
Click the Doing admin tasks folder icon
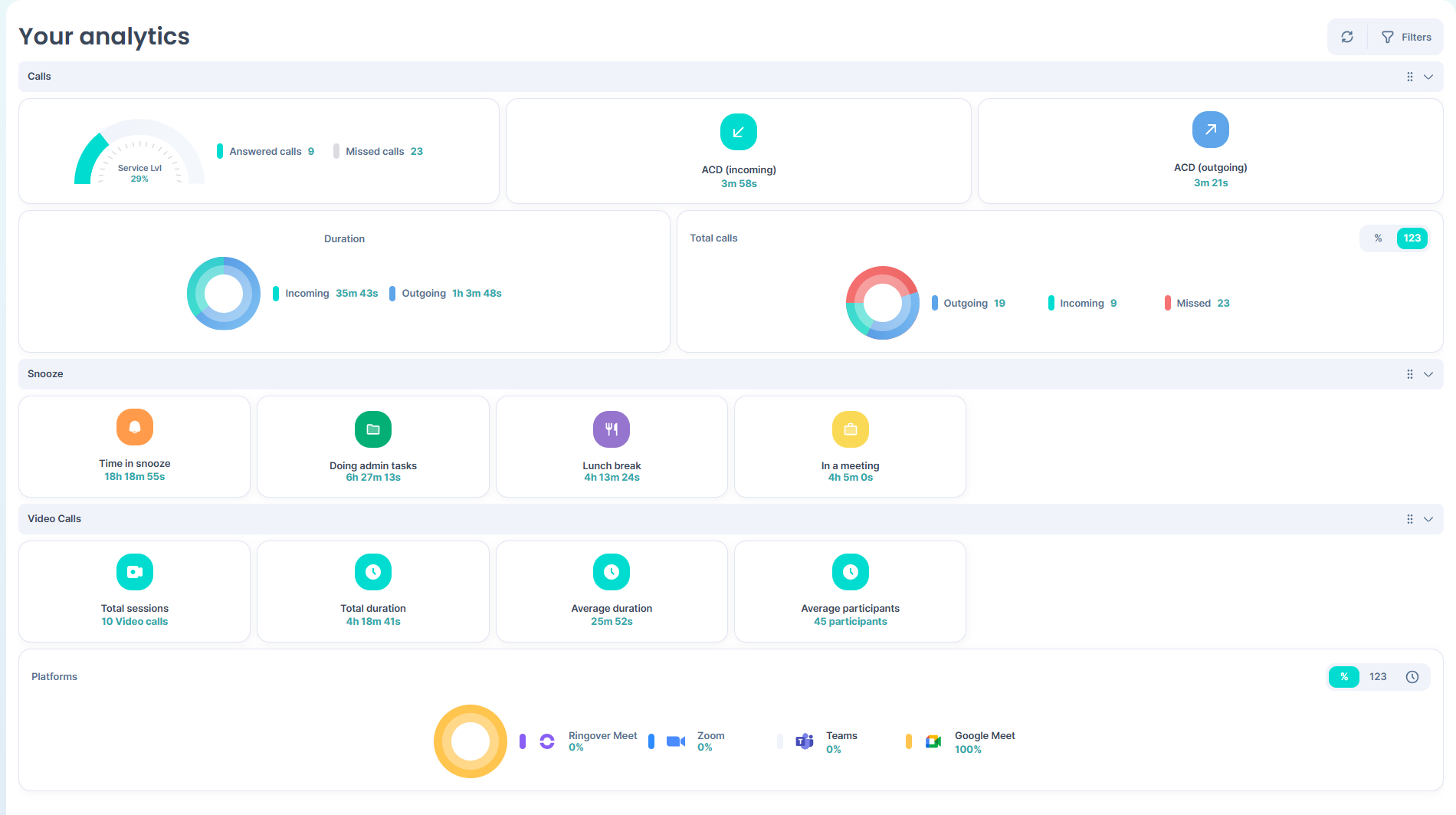(373, 429)
